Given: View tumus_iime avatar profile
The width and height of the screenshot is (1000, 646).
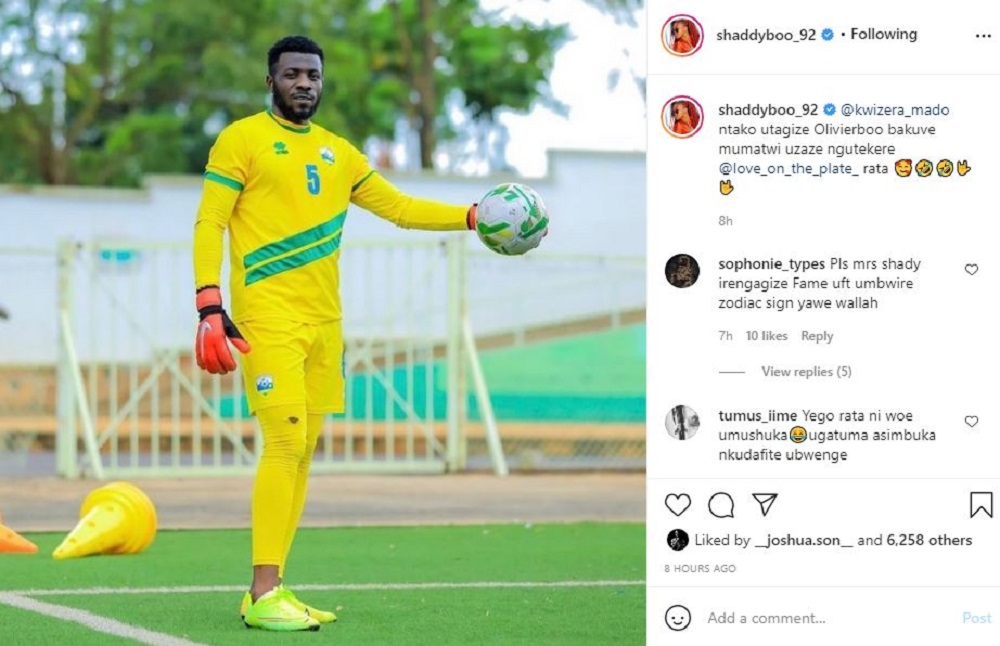Looking at the screenshot, I should [682, 422].
